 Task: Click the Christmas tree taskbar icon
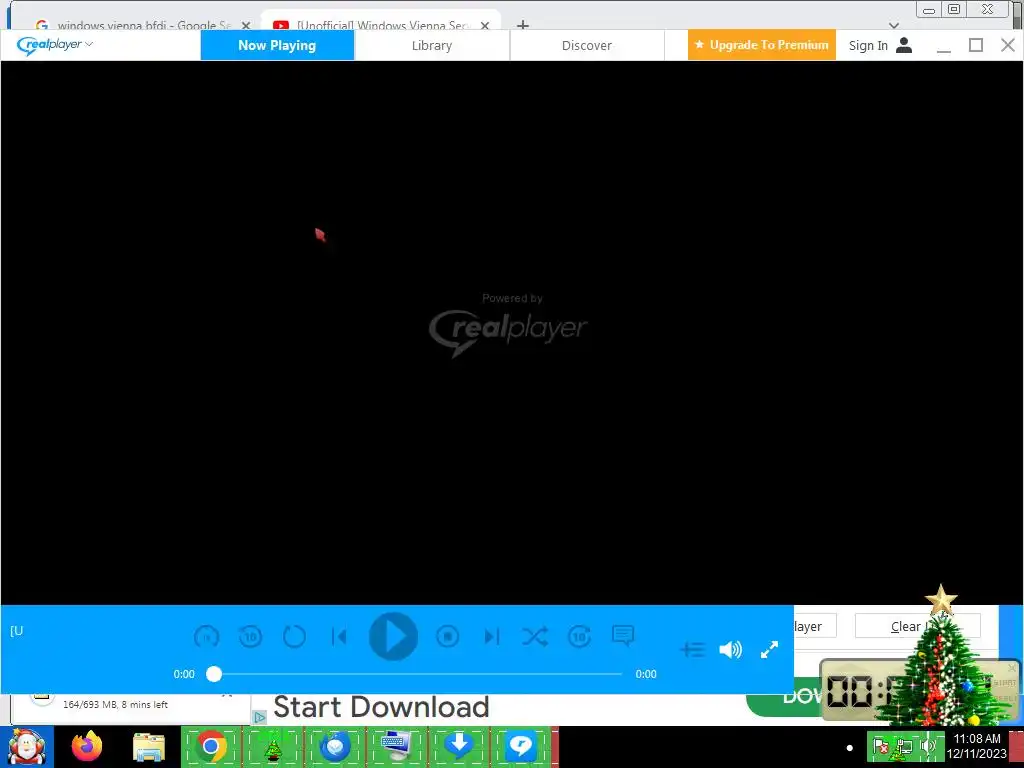[x=273, y=746]
